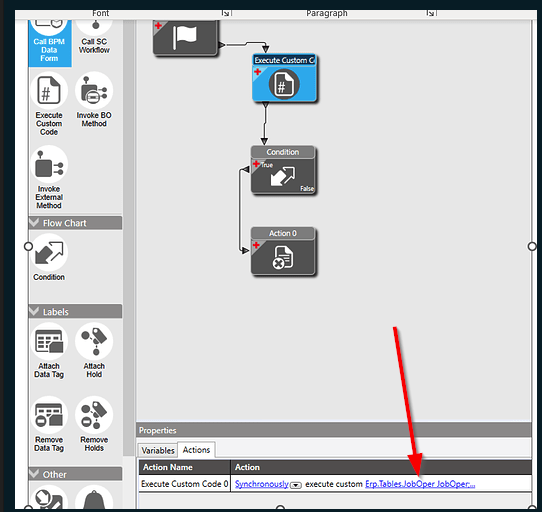542x512 pixels.
Task: Switch to the Variables tab
Action: (158, 450)
